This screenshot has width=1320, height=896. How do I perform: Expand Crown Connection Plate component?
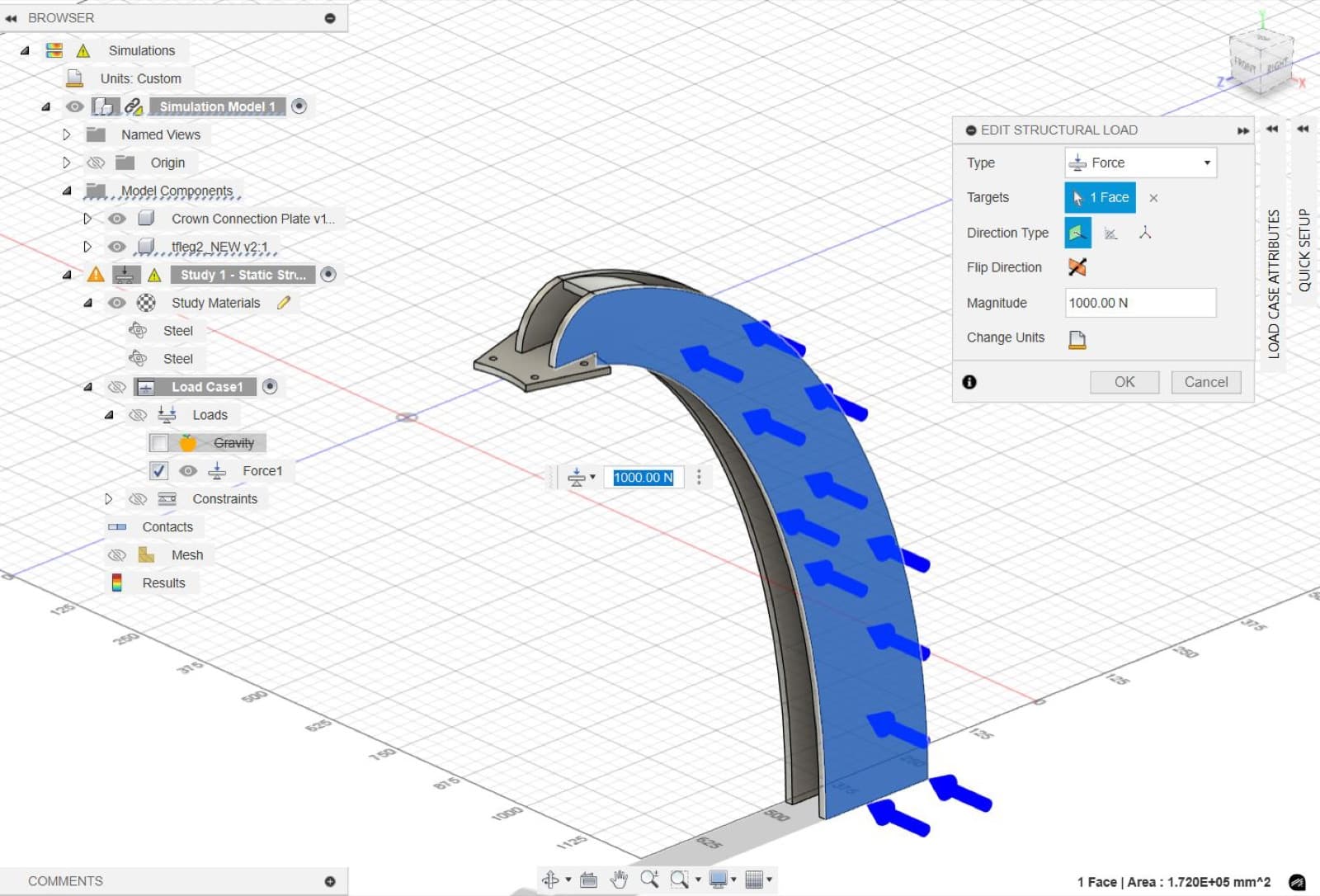(87, 219)
